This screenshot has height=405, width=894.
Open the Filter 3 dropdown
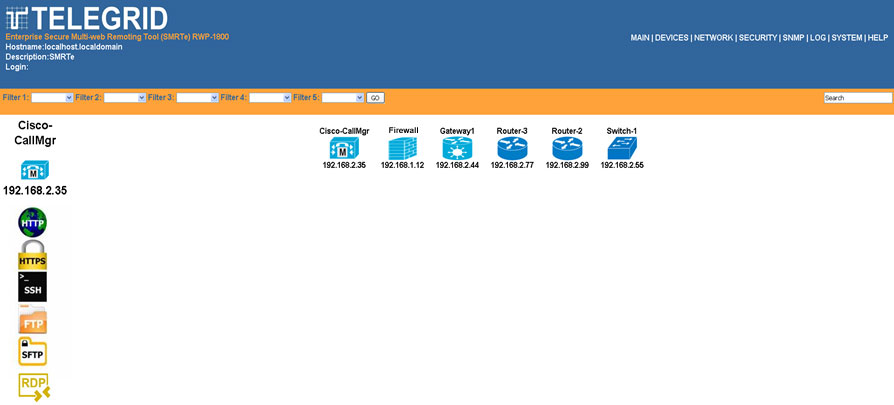[197, 98]
